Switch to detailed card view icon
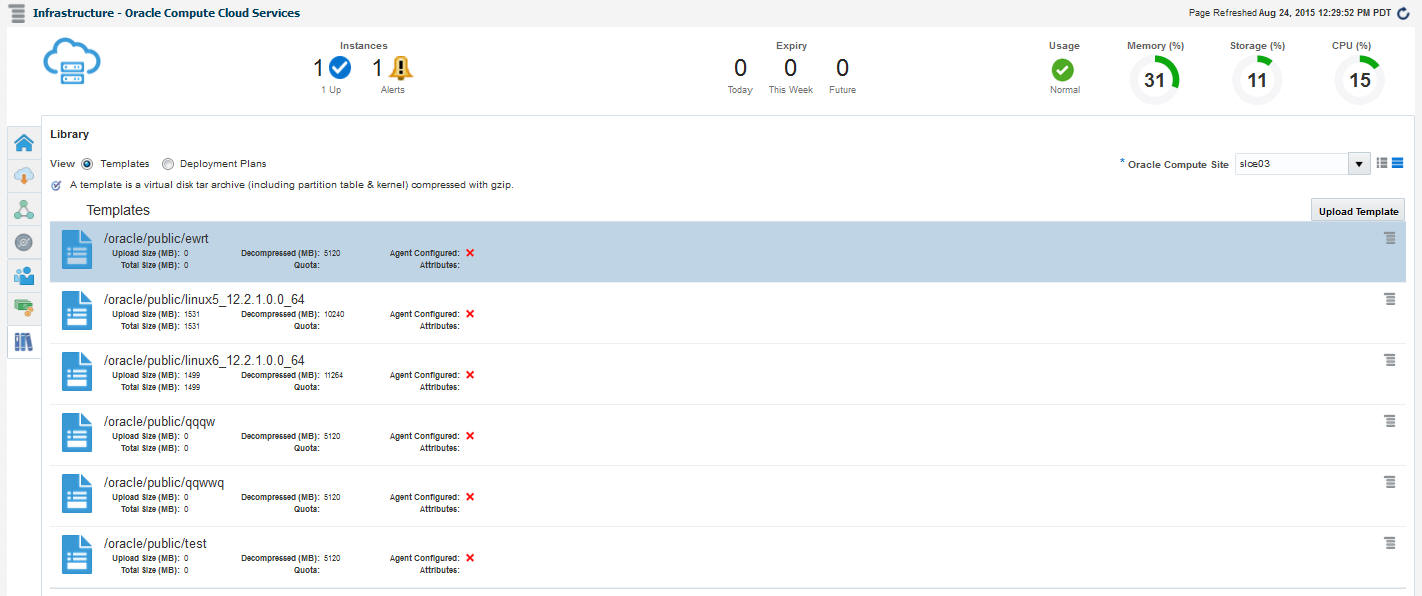1422x596 pixels. (x=1398, y=163)
